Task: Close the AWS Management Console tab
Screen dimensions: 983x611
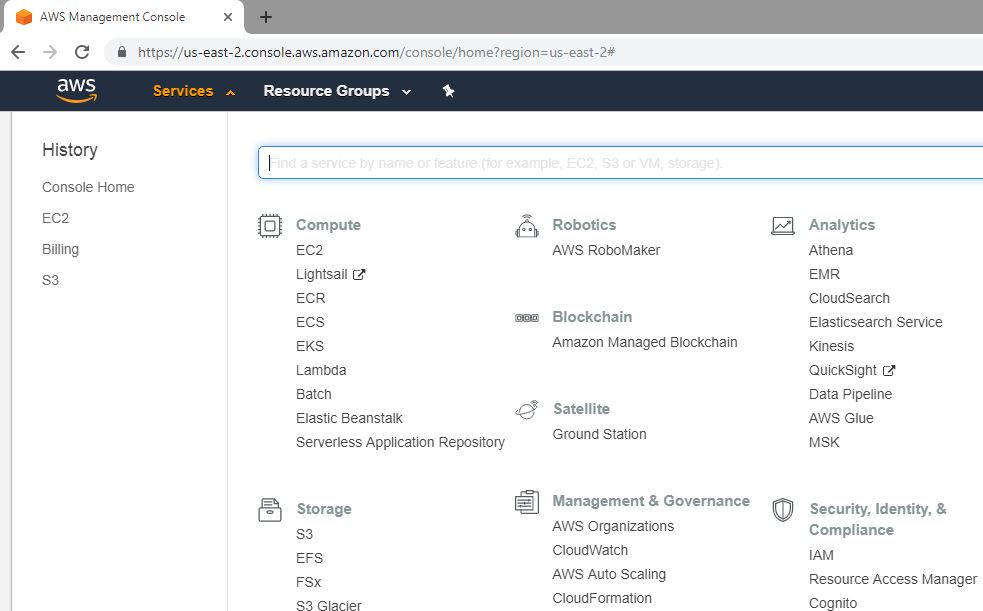Action: [228, 17]
